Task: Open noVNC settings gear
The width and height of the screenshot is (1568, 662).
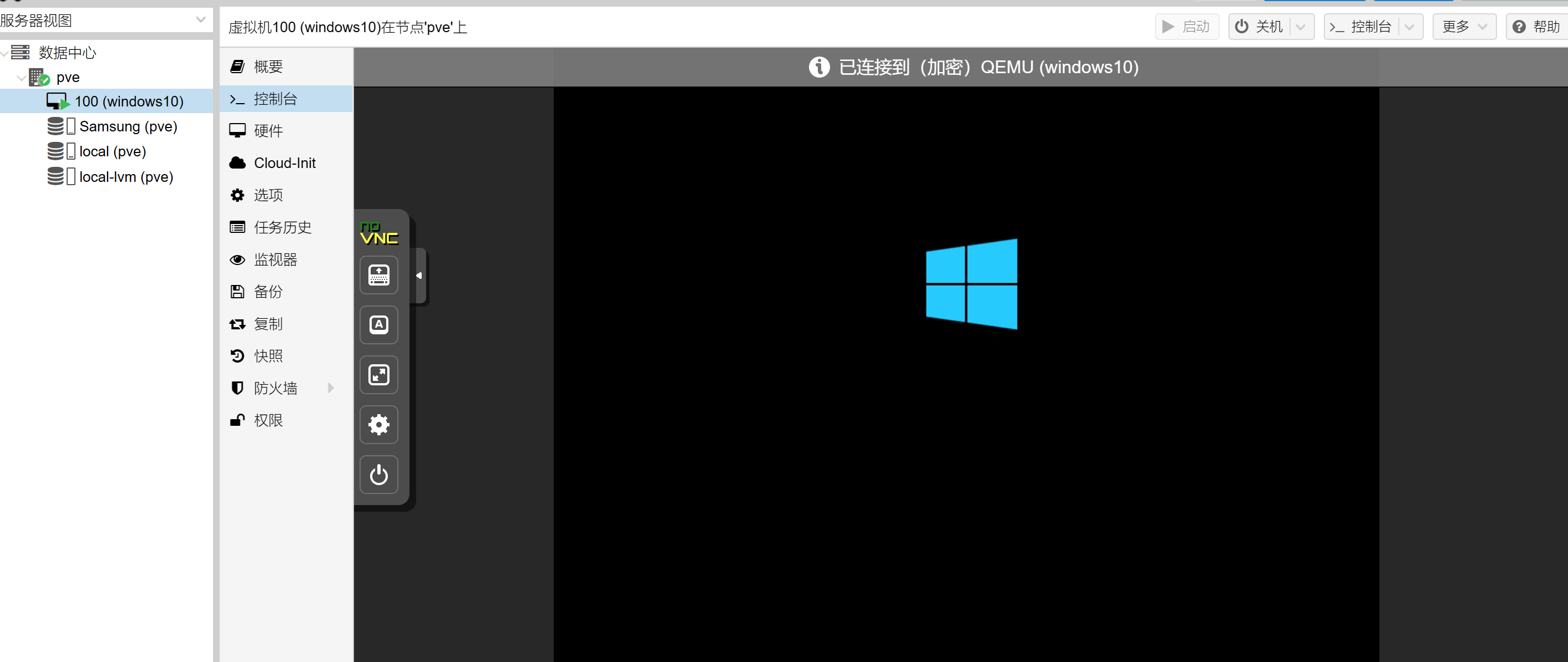Action: coord(378,425)
